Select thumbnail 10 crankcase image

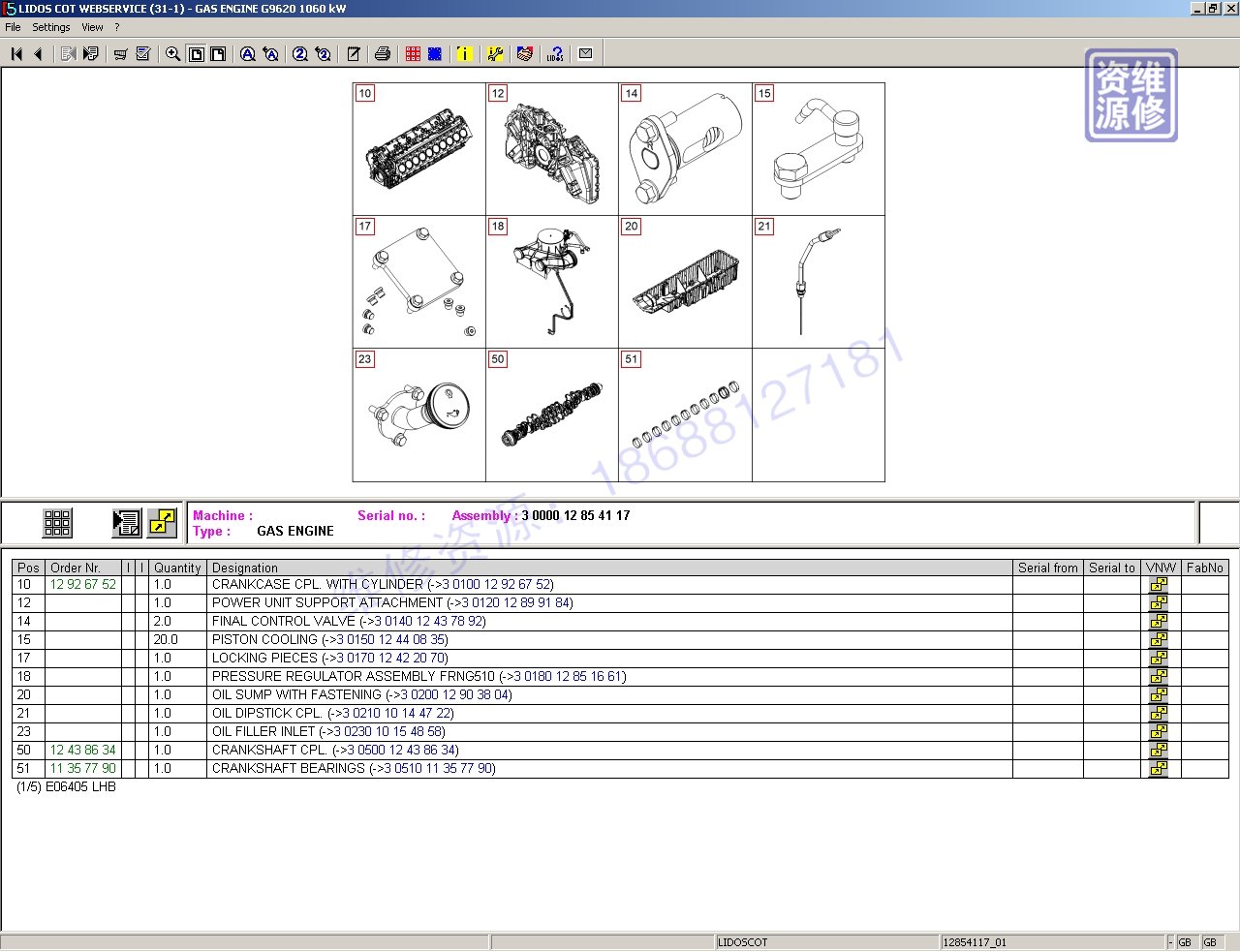pos(419,149)
